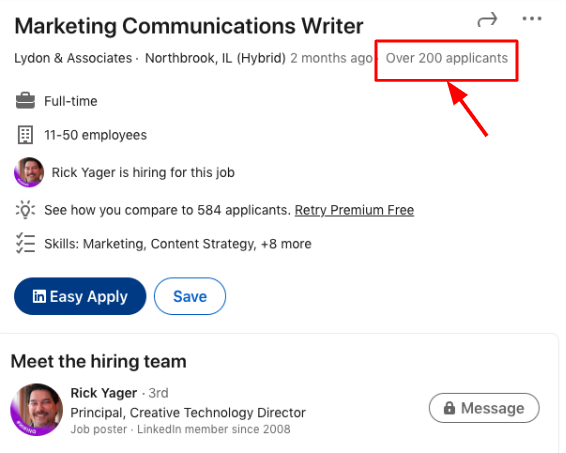This screenshot has width=566, height=453.
Task: Click the lightbulb insights icon
Action: 25,210
